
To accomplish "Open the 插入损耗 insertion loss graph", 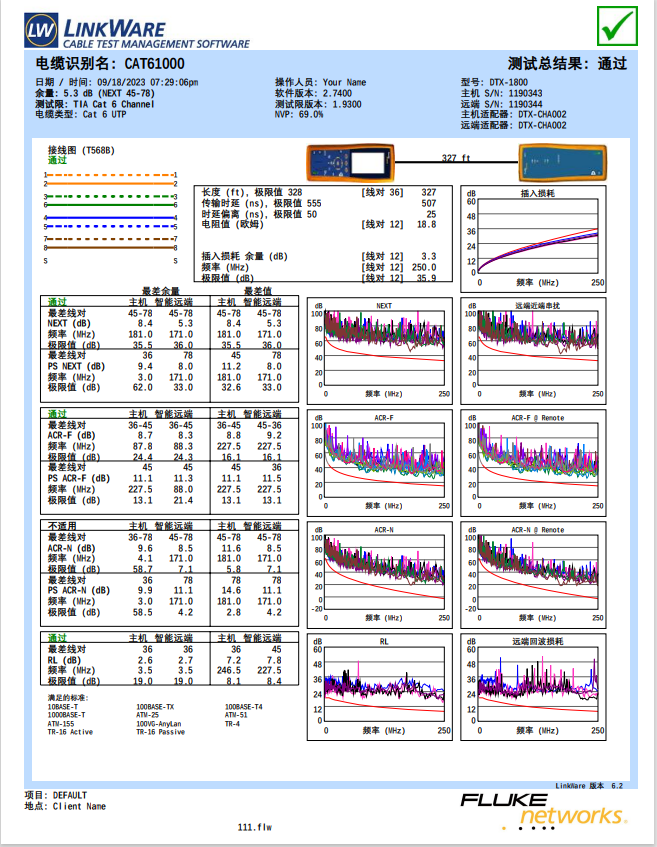I will (x=533, y=239).
